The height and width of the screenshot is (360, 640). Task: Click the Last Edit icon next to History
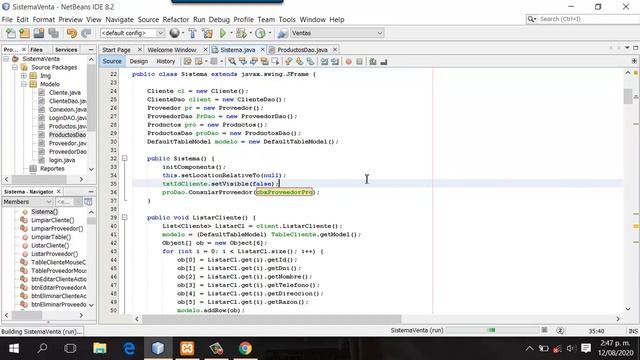(187, 62)
